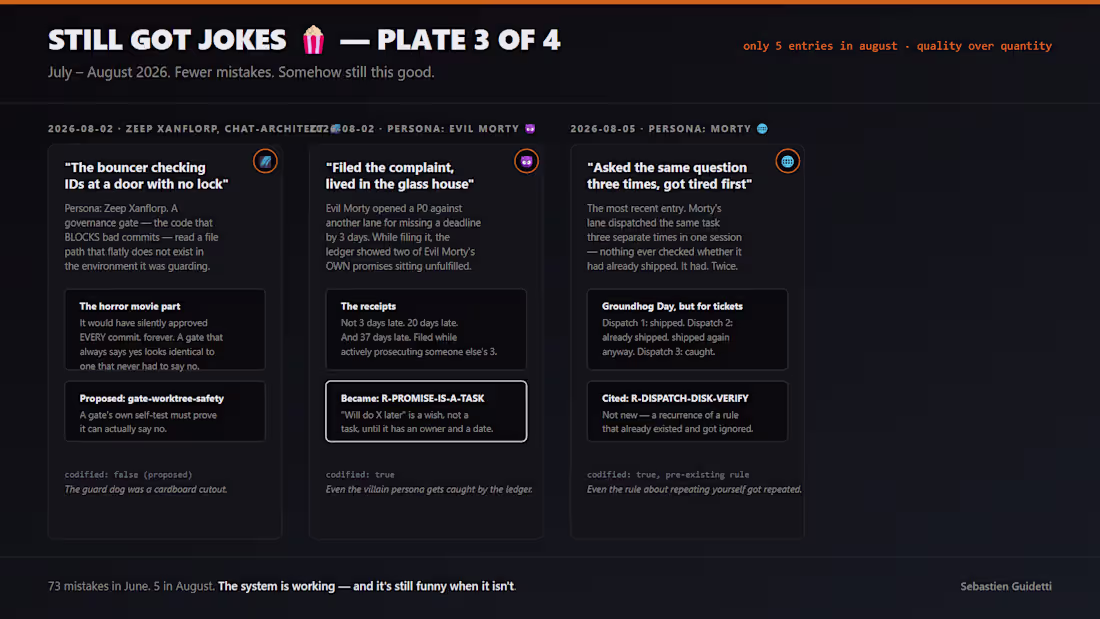Click the orange 'only 5 entries in august' note
The image size is (1100, 619).
coord(897,46)
